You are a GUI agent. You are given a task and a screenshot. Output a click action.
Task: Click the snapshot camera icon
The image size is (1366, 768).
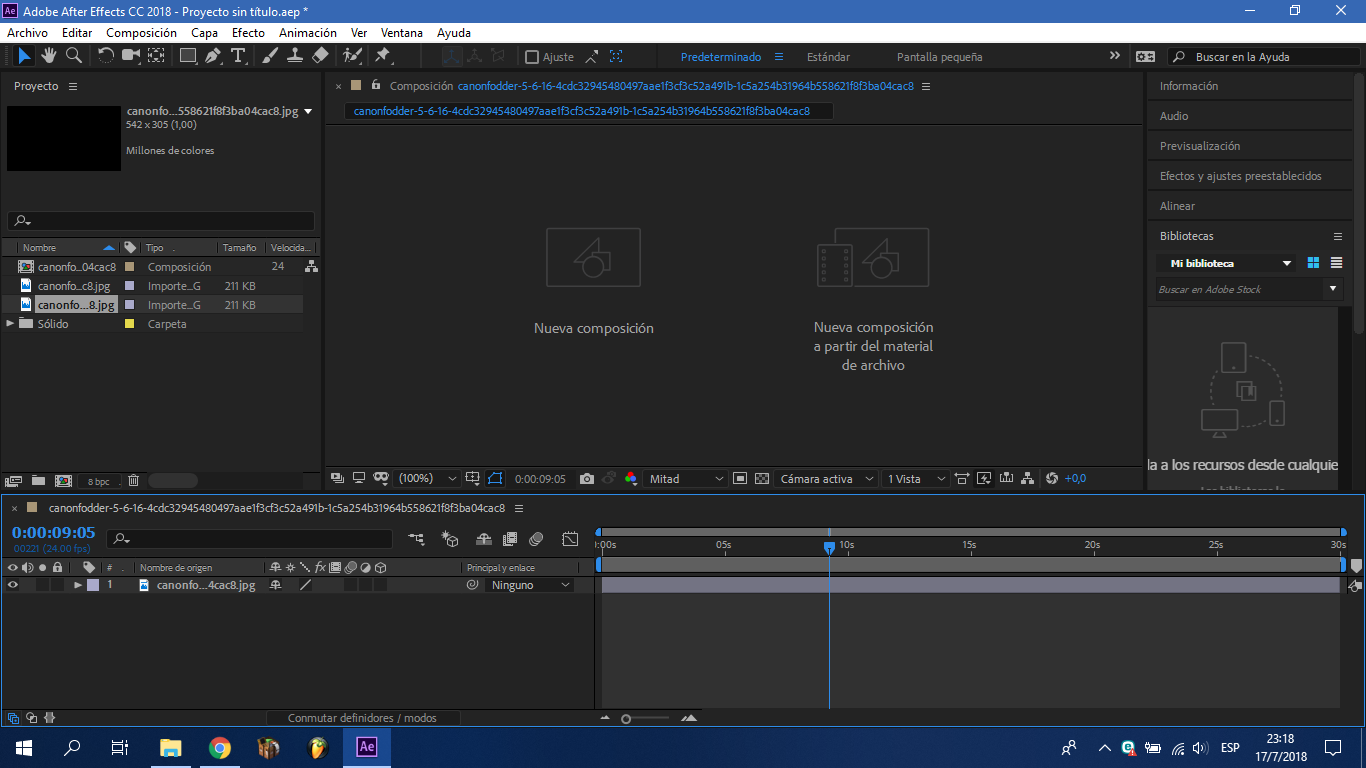tap(587, 479)
